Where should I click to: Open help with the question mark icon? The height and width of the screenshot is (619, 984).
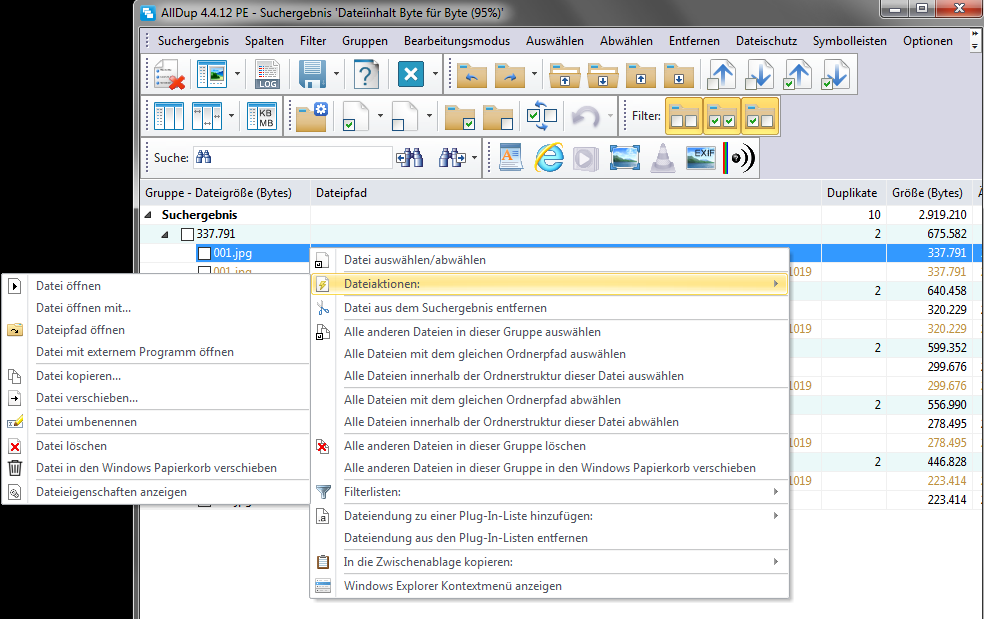367,75
